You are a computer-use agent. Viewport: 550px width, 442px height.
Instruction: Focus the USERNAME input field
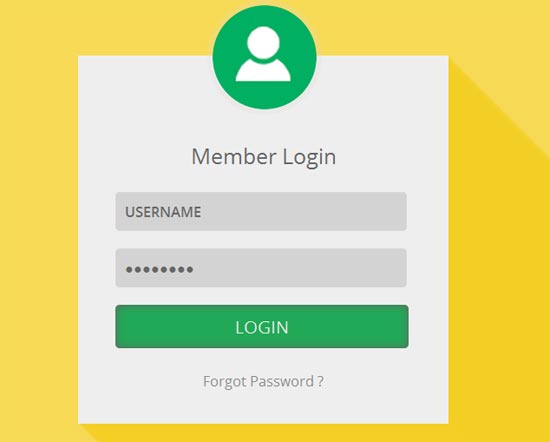point(261,211)
